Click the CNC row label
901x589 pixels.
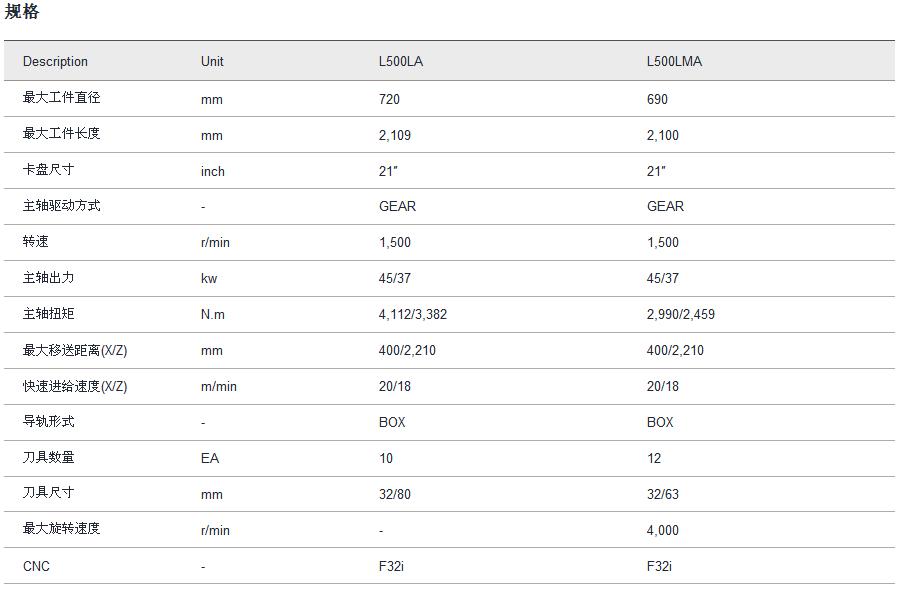36,566
